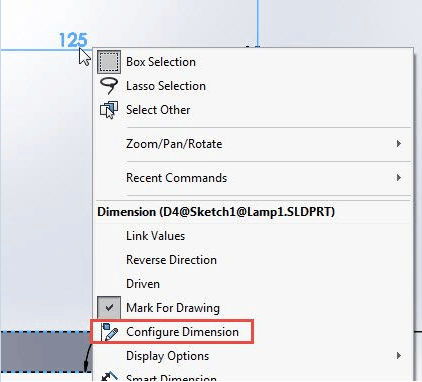Open the Select Other command
This screenshot has width=422, height=382.
pos(158,110)
